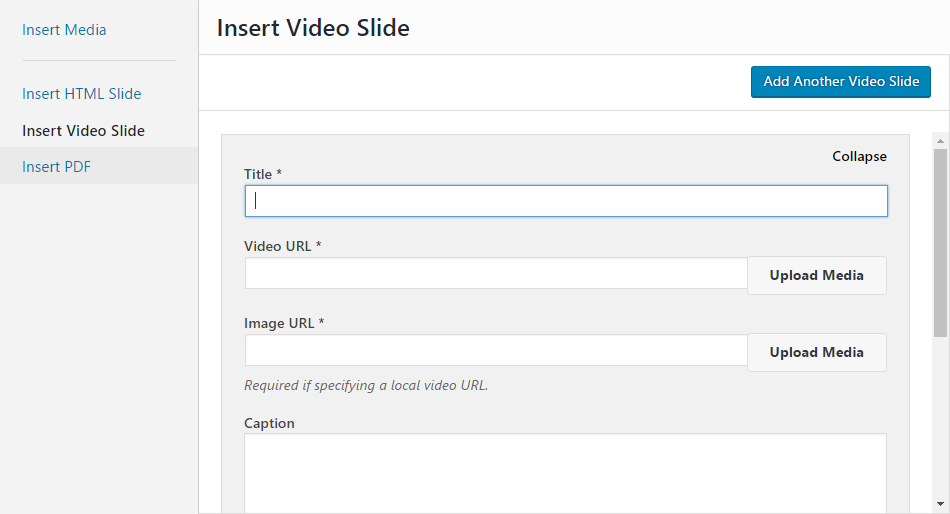Open the Insert Media section

[64, 30]
